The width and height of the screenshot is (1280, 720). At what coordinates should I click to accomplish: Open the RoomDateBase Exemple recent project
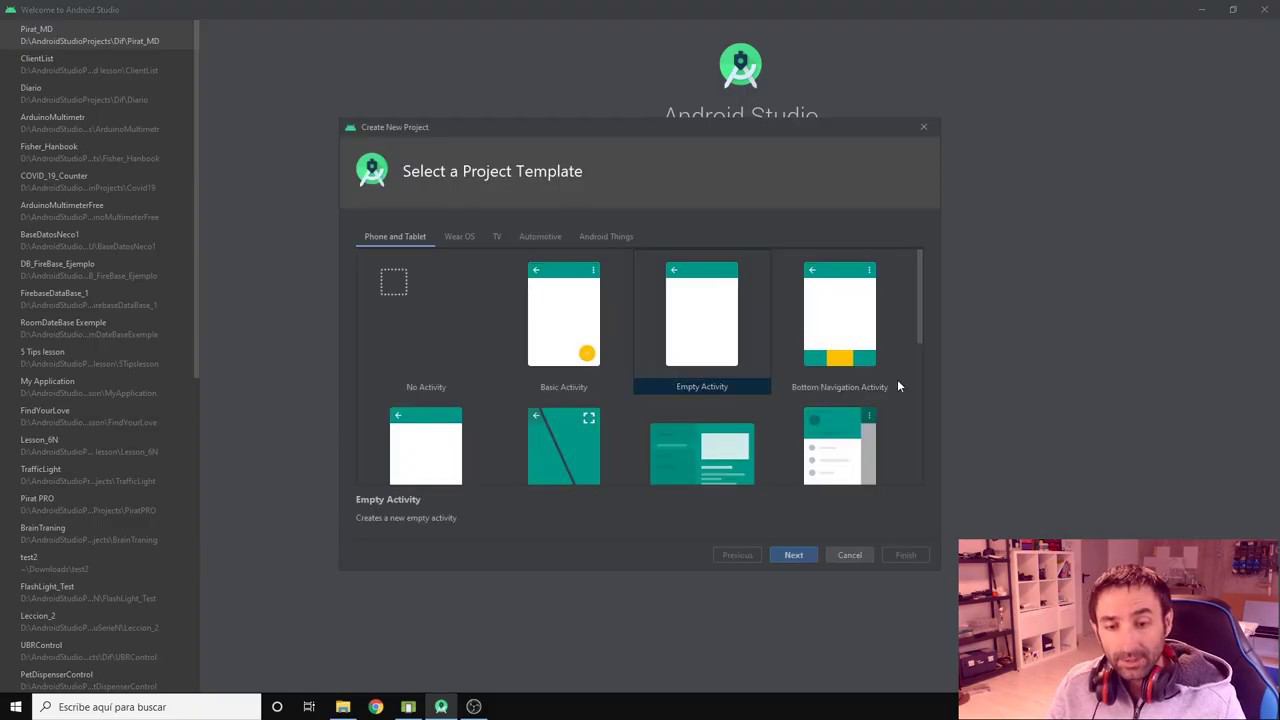click(x=97, y=328)
